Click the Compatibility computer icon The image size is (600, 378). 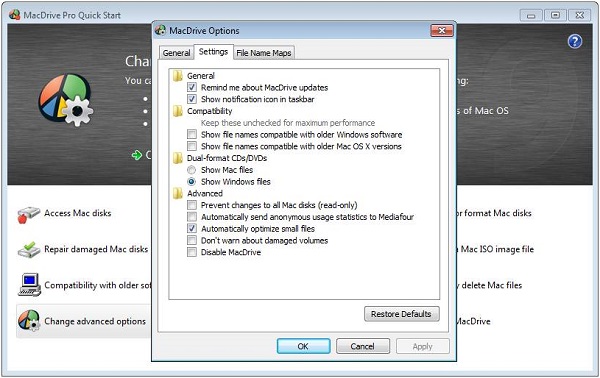(x=29, y=285)
